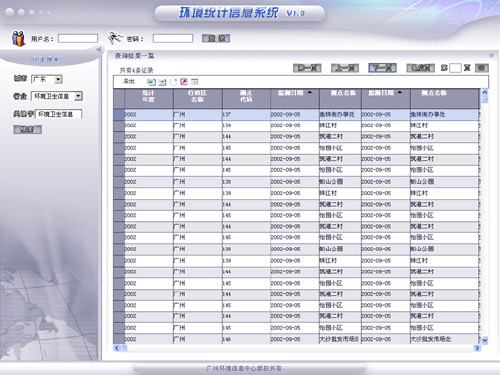Click the colorful users icon beside 用户名
This screenshot has height=375, width=500.
(x=19, y=38)
